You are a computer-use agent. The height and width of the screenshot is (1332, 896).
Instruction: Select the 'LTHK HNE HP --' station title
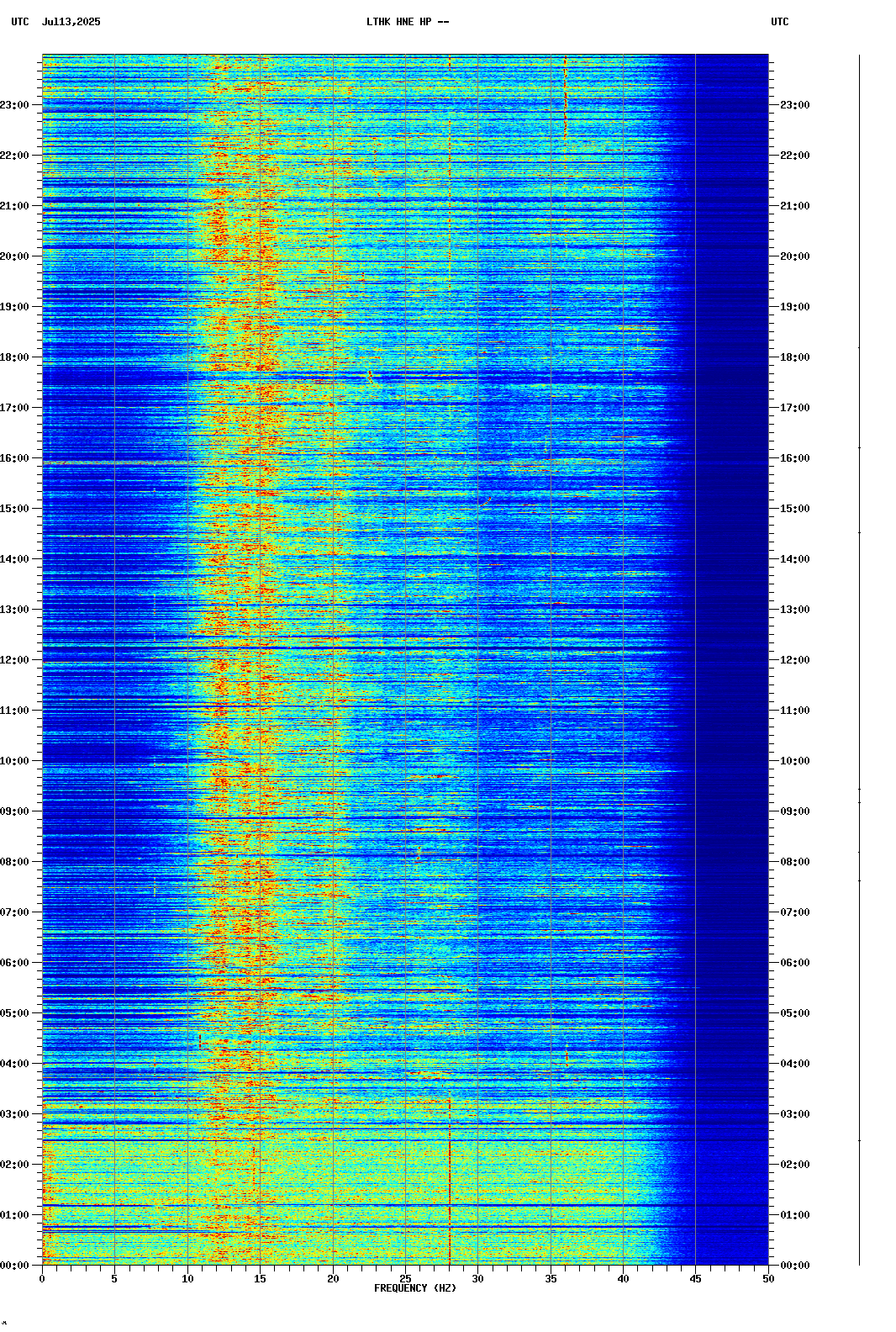coord(408,22)
